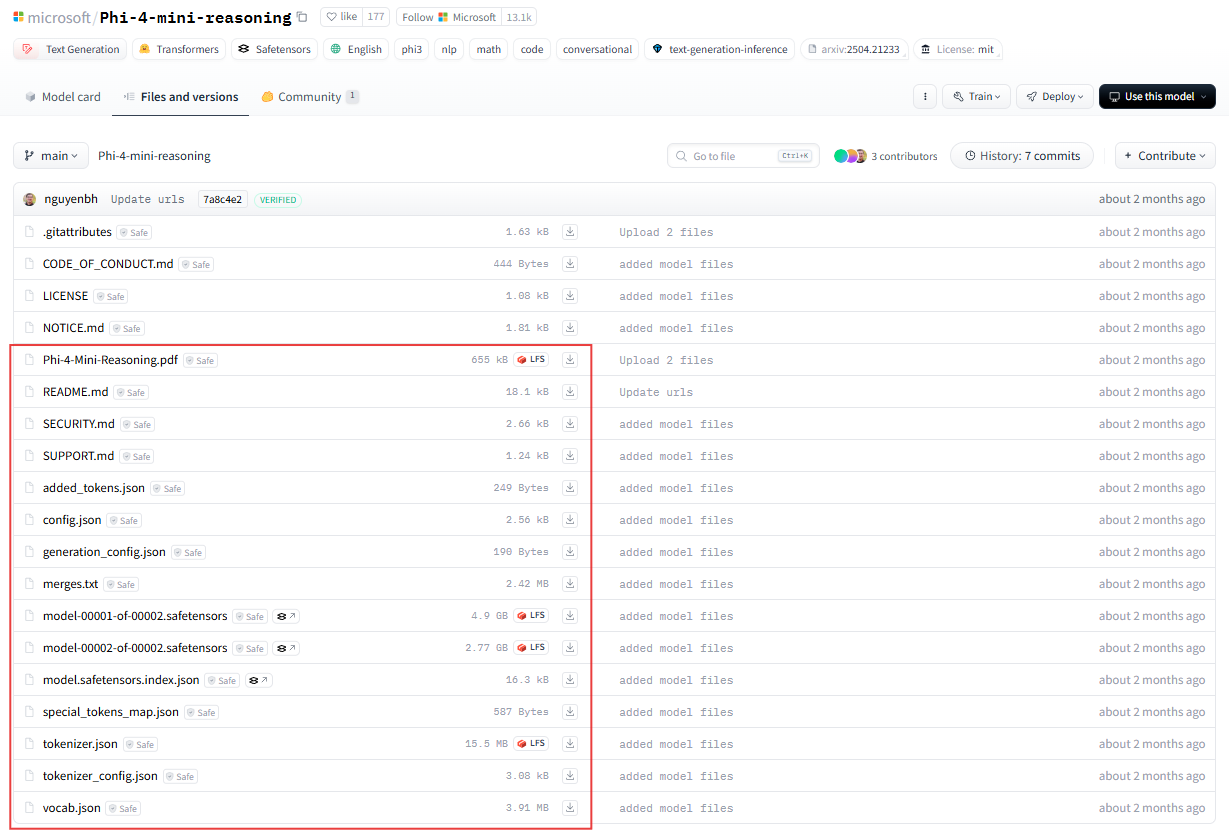This screenshot has height=830, width=1229.
Task: Click the English language tag
Action: 356,49
